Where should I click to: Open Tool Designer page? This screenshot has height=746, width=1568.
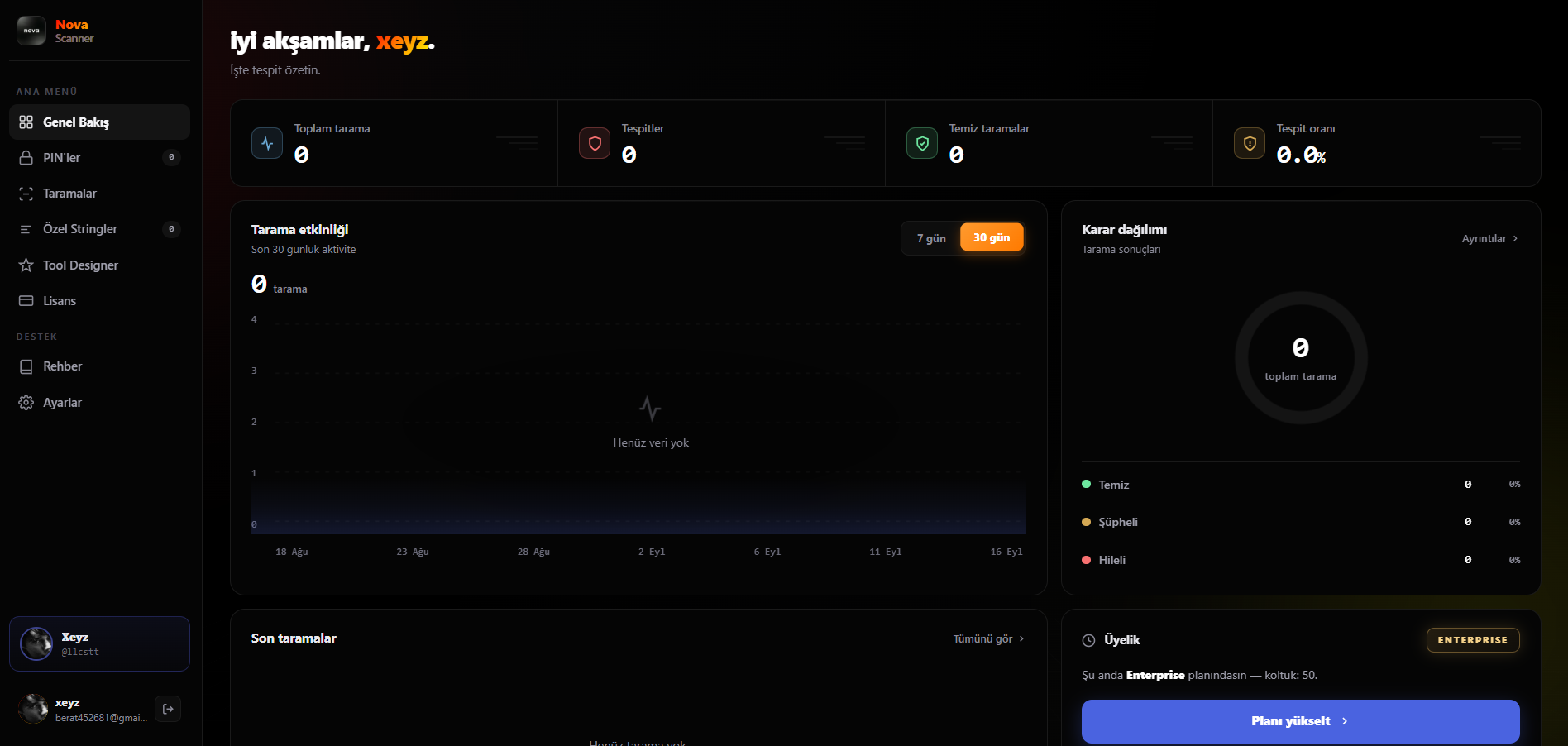pos(99,265)
